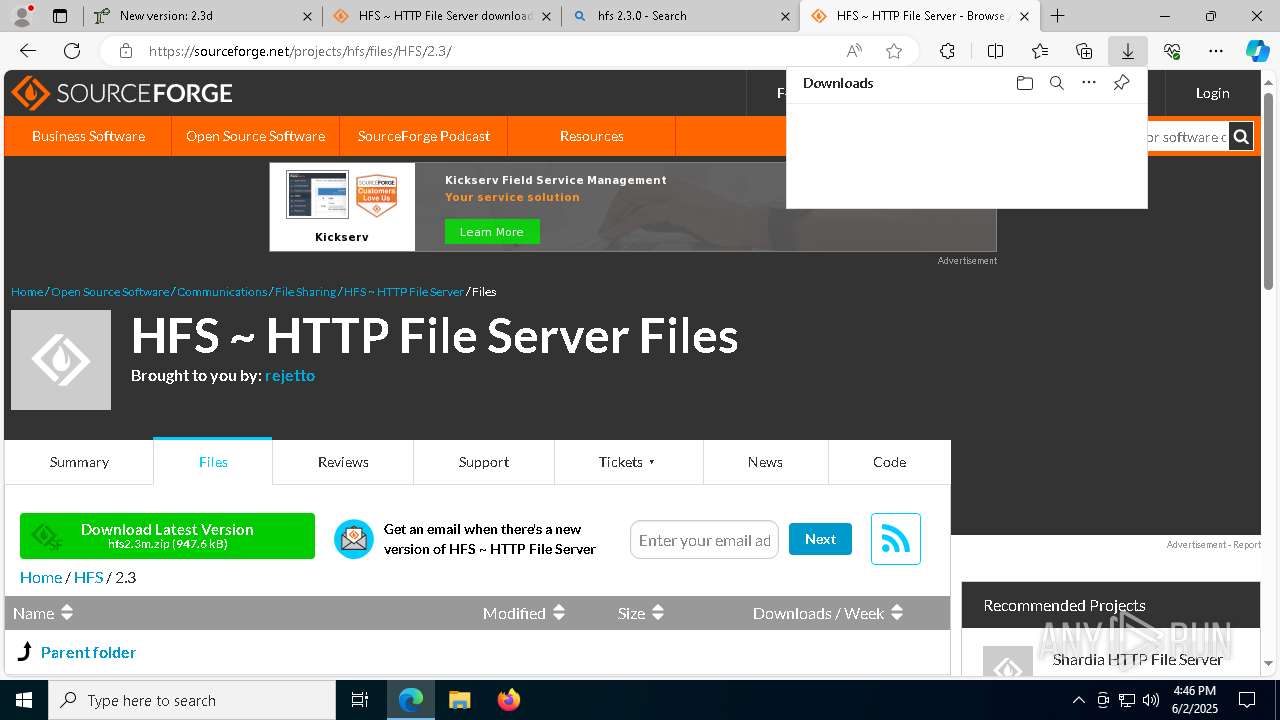Image resolution: width=1280 pixels, height=720 pixels.
Task: Show hidden system tray icons chevron
Action: 1078,700
